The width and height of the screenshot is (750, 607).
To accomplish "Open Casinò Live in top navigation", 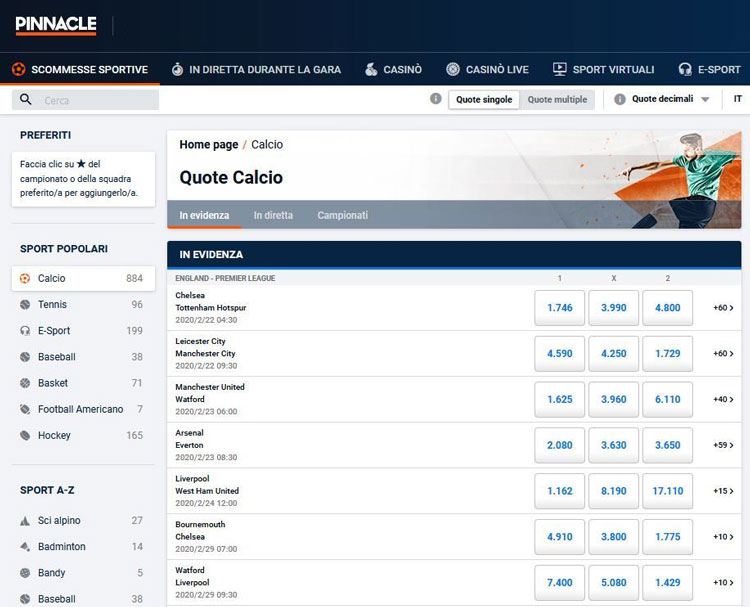I will [487, 70].
